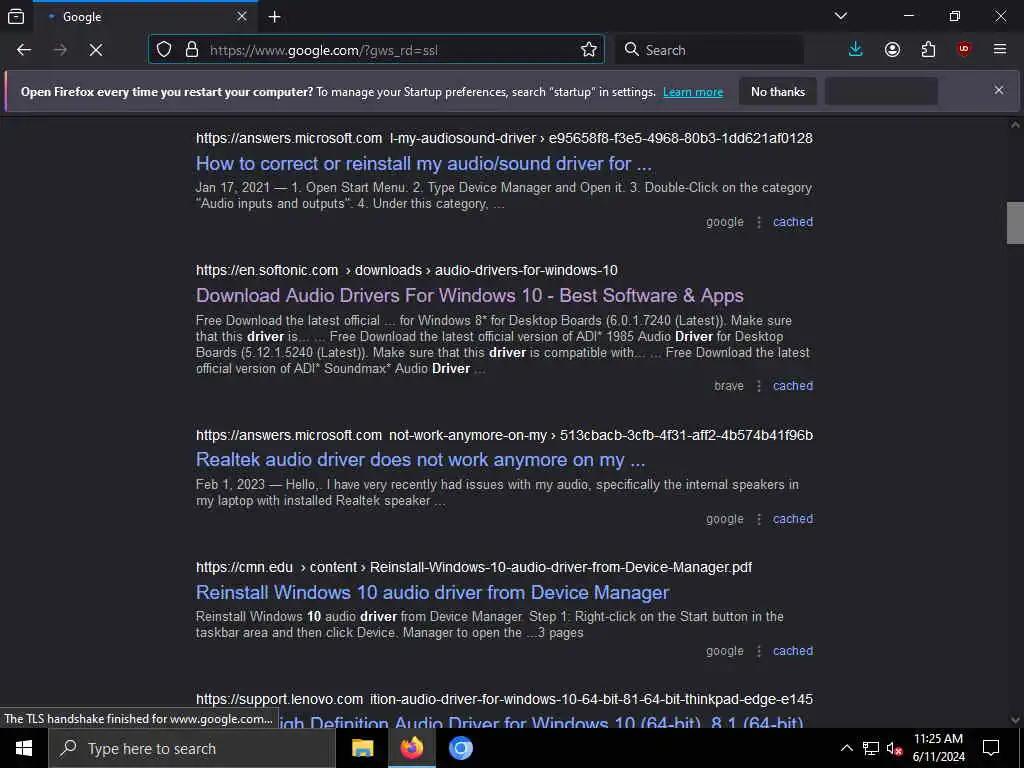The width and height of the screenshot is (1024, 768).
Task: Open How to correct or reinstall audio driver result
Action: pos(424,163)
